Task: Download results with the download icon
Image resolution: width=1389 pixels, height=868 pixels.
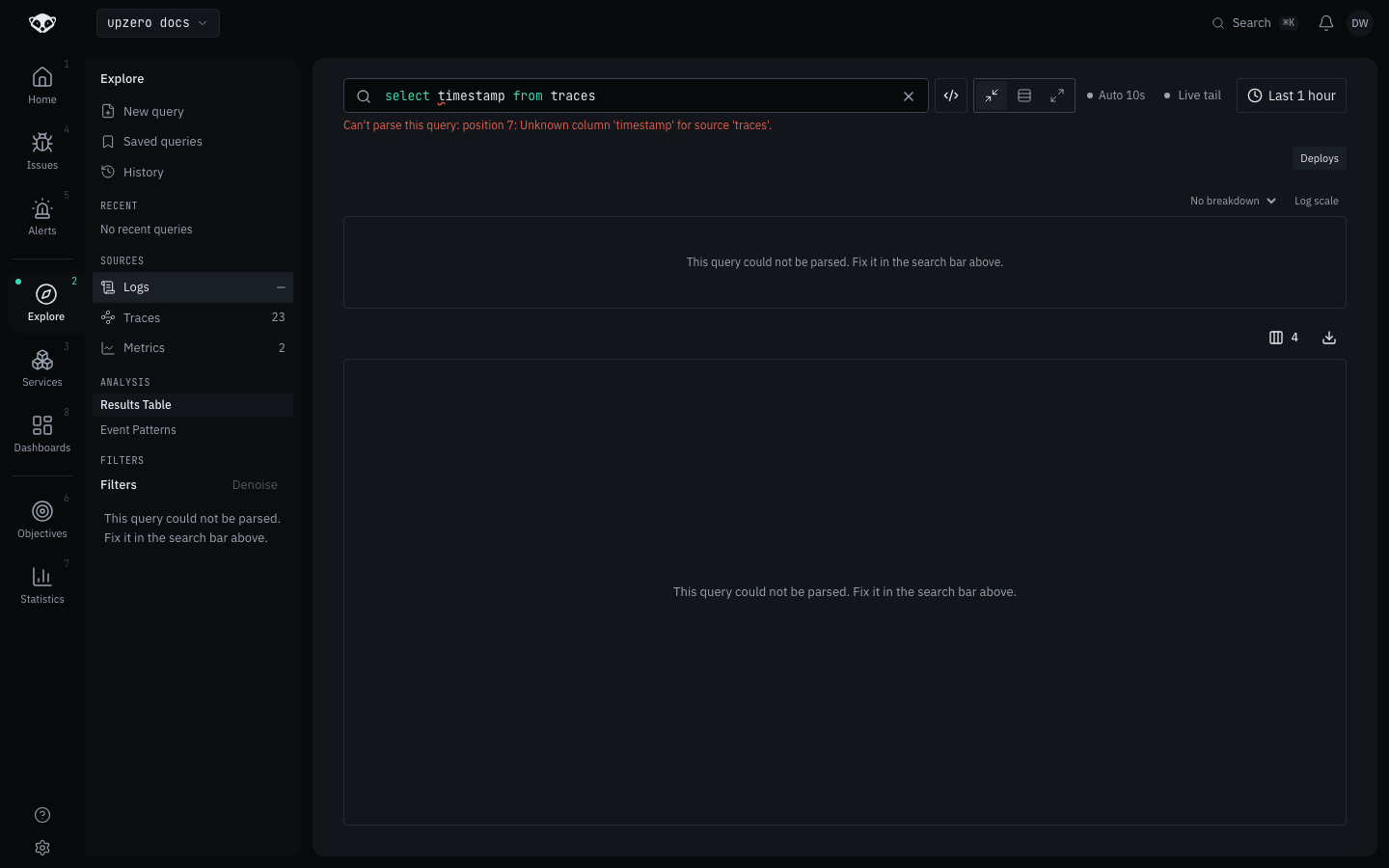Action: [x=1329, y=338]
